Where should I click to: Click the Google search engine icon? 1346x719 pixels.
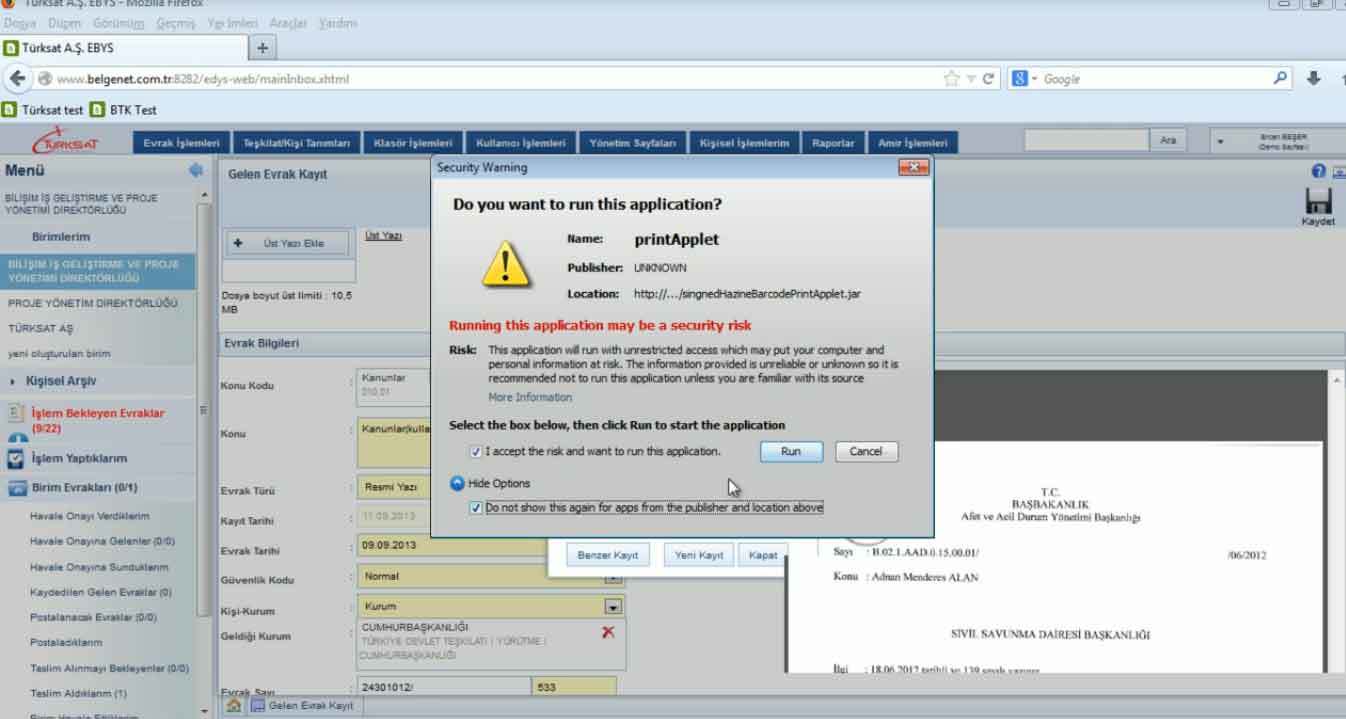click(1019, 79)
